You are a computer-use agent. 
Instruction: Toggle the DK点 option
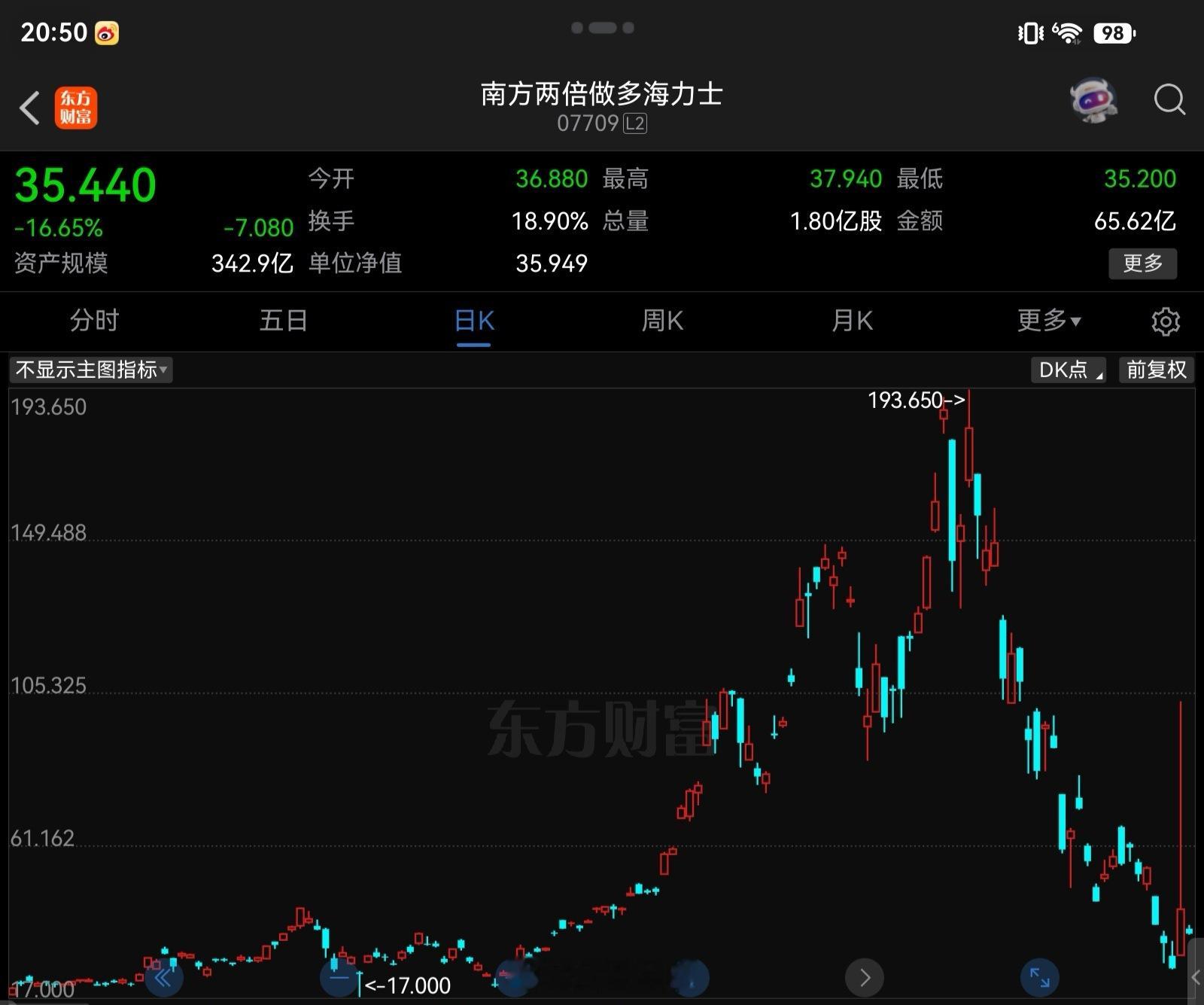(x=1068, y=370)
